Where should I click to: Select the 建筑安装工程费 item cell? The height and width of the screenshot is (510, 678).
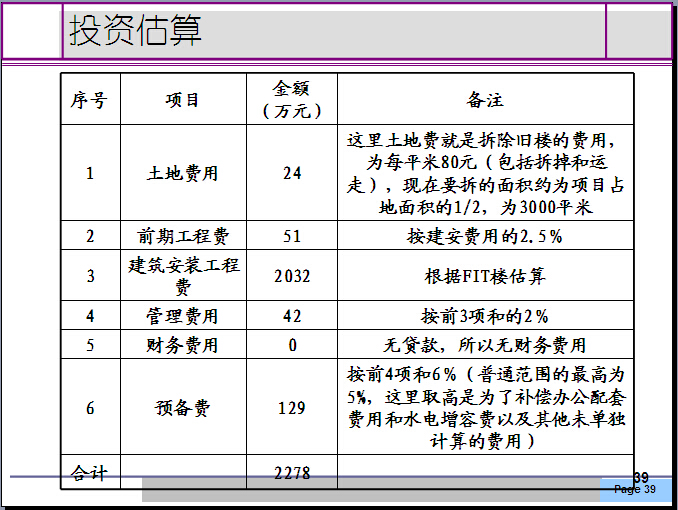coord(183,276)
